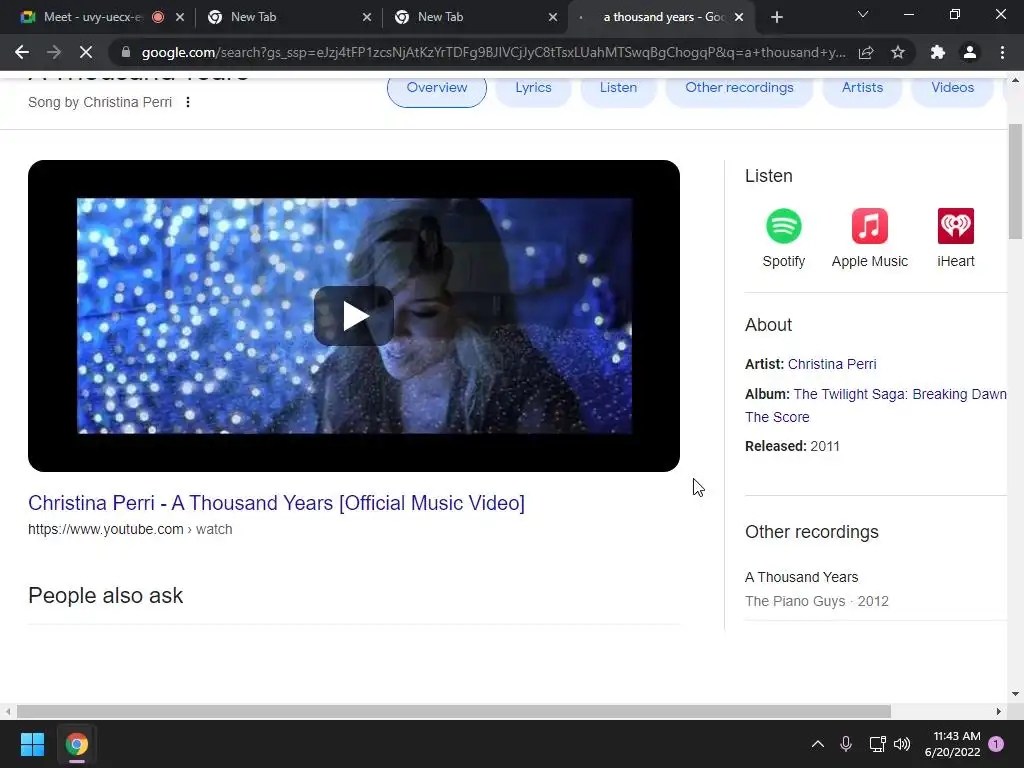The height and width of the screenshot is (768, 1024).
Task: Switch to the Meet tab
Action: pos(91,17)
